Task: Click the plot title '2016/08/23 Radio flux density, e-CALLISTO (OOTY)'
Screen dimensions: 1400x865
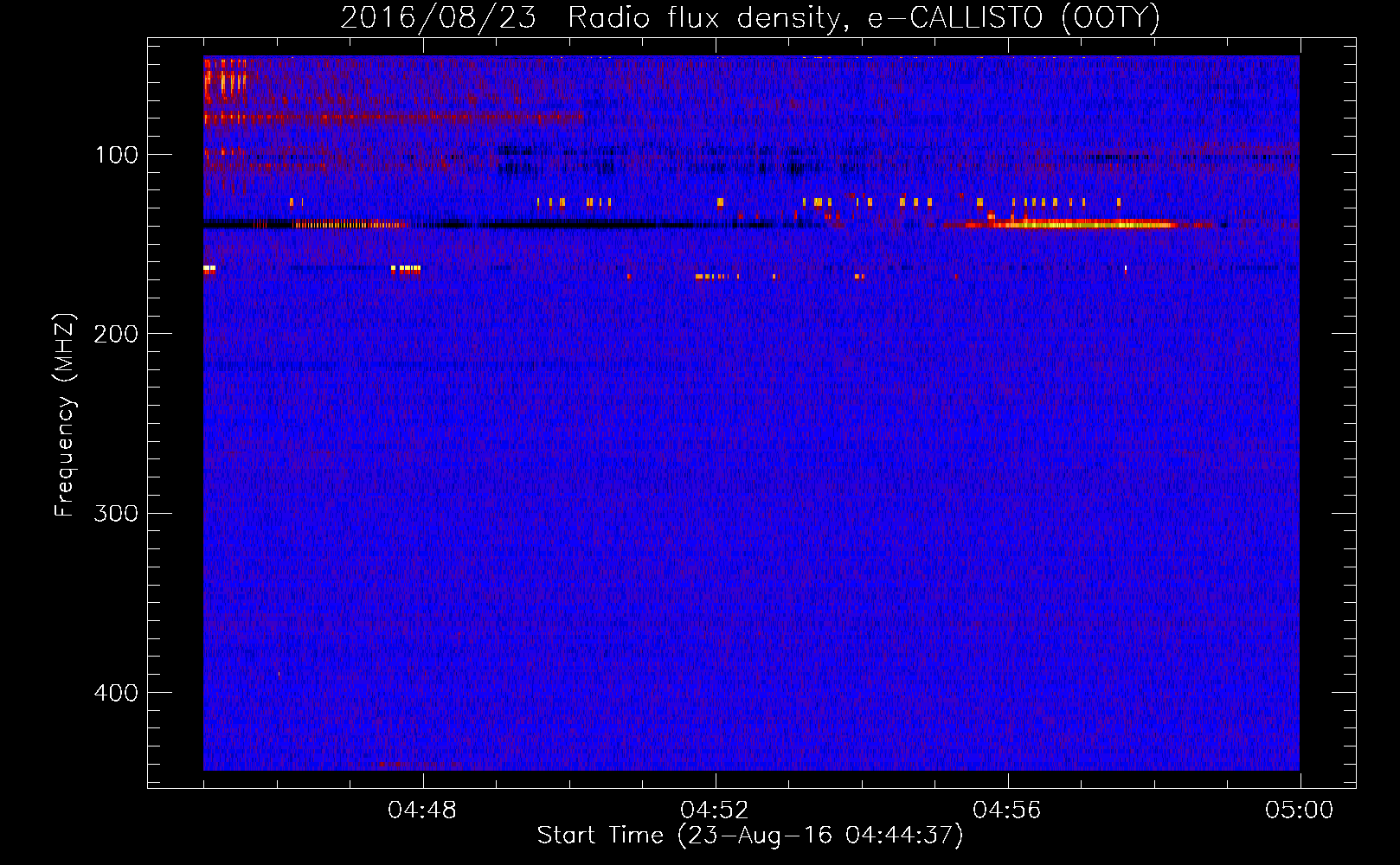Action: [750, 17]
